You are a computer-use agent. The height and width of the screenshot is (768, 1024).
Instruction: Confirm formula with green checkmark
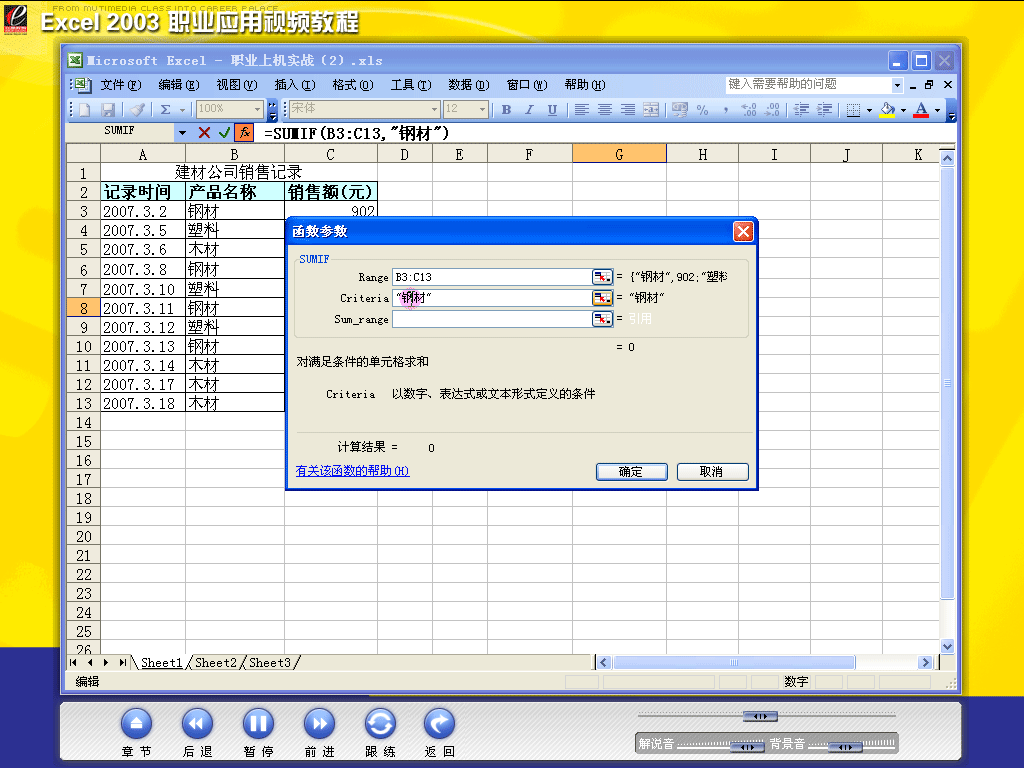point(224,132)
